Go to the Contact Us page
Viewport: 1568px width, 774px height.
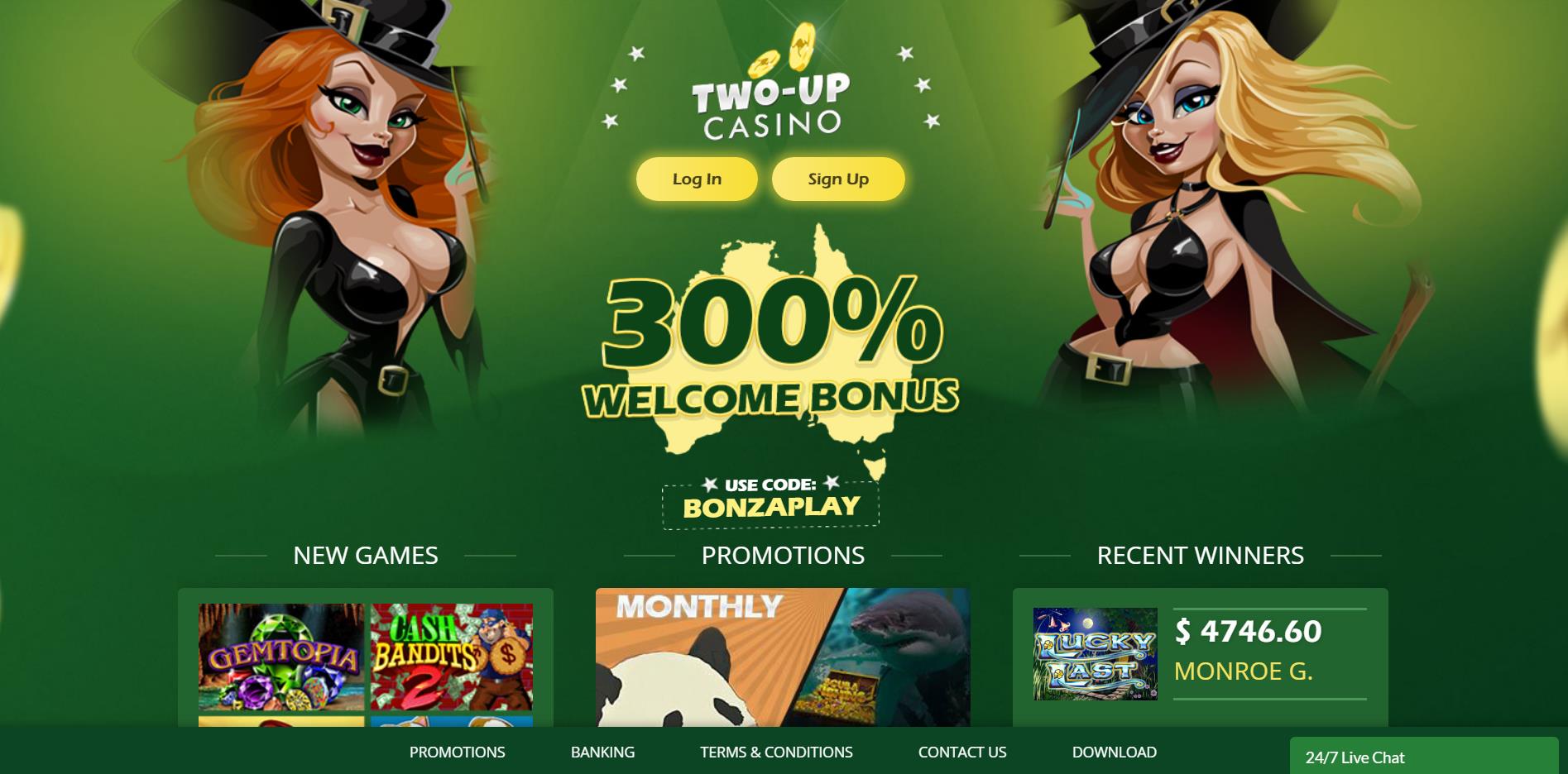tap(962, 752)
